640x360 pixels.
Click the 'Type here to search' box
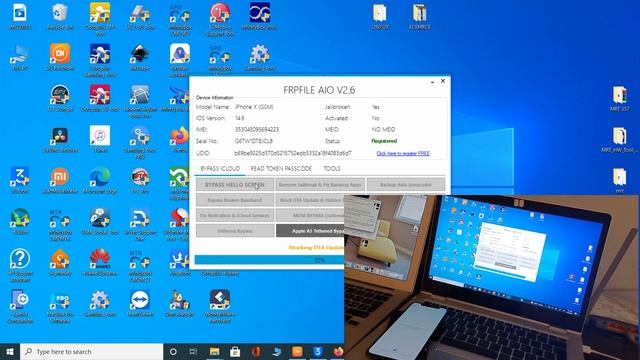click(x=91, y=351)
